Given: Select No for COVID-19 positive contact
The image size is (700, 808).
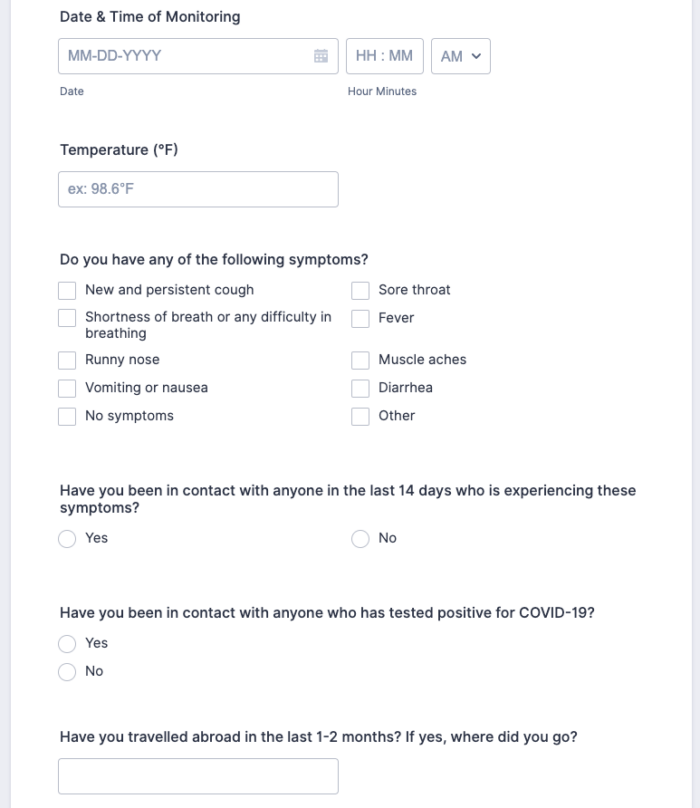Looking at the screenshot, I should pos(67,671).
